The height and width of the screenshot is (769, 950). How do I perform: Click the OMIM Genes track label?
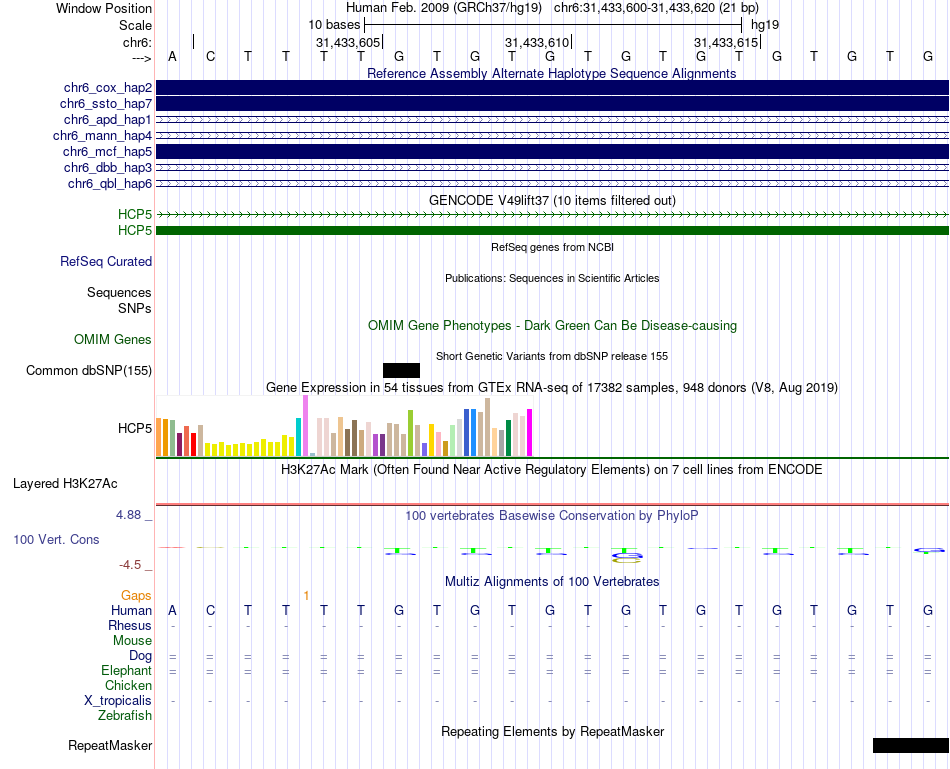113,339
